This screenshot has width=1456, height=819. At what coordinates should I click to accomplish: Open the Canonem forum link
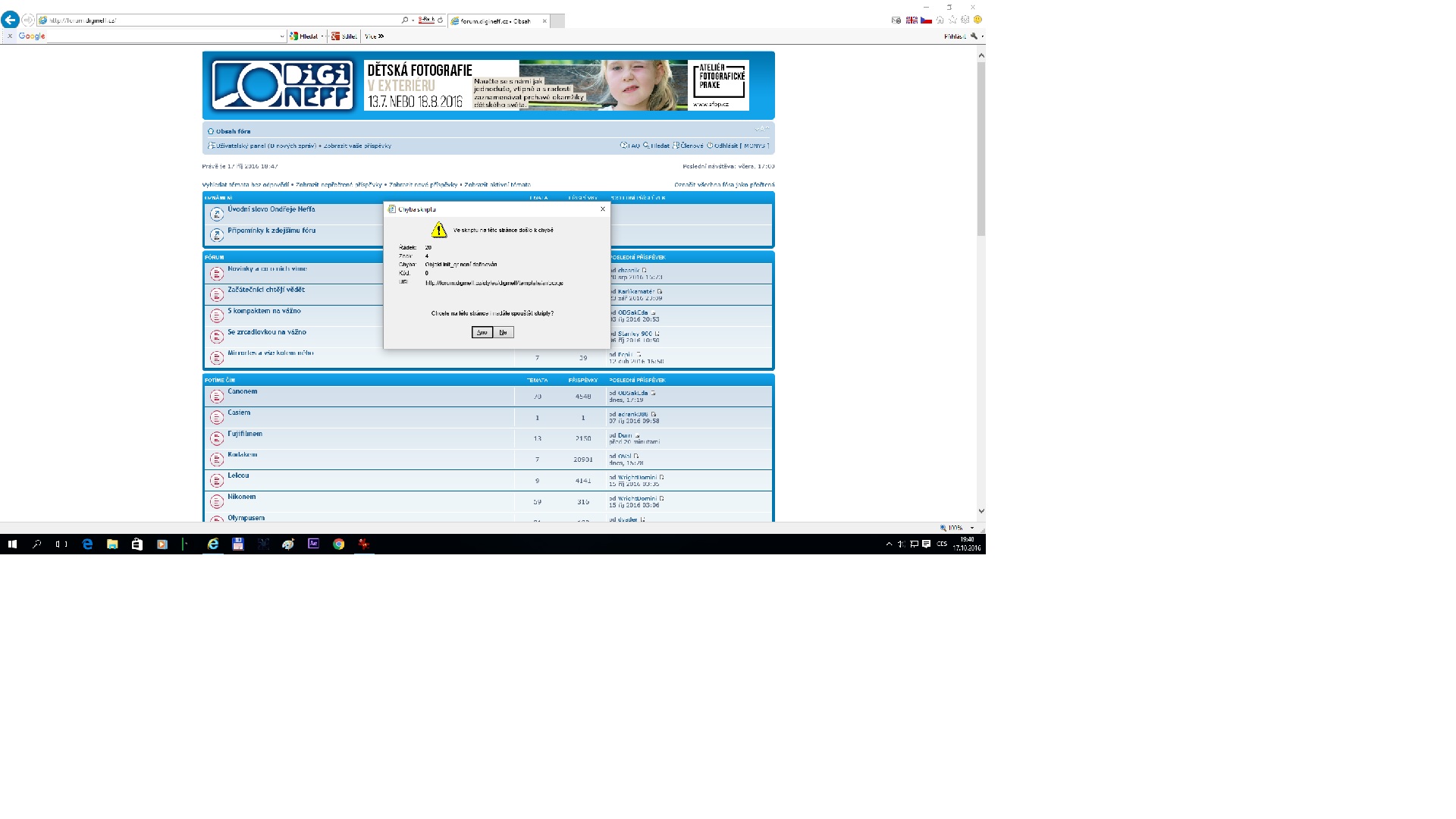(243, 391)
